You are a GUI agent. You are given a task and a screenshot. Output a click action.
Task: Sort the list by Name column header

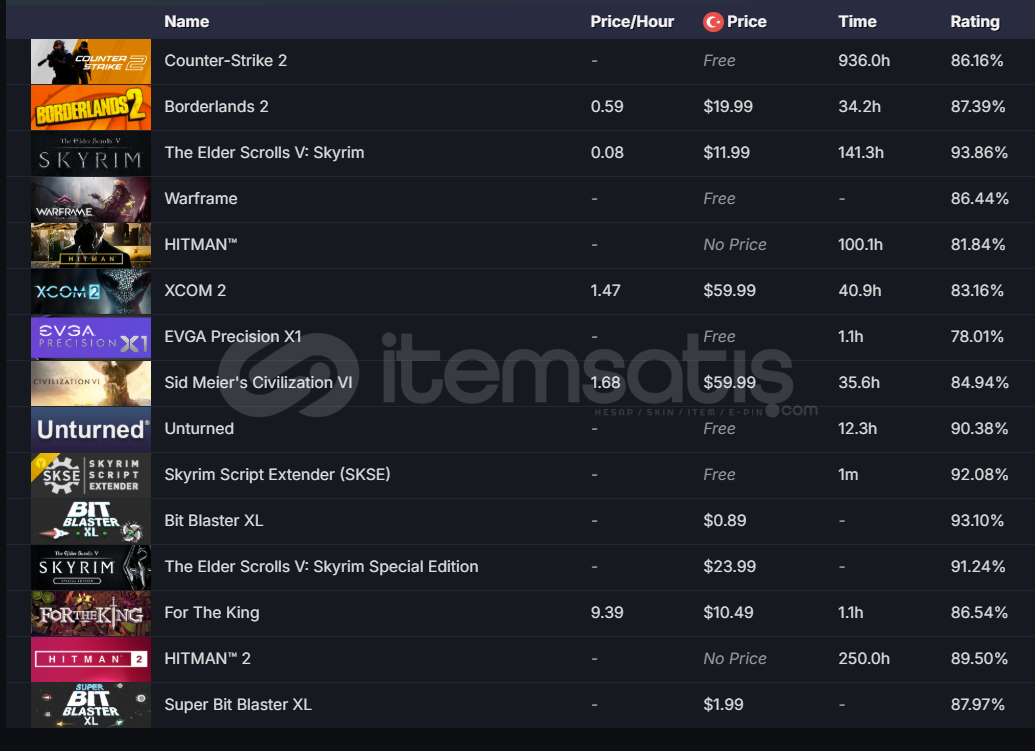(x=187, y=22)
